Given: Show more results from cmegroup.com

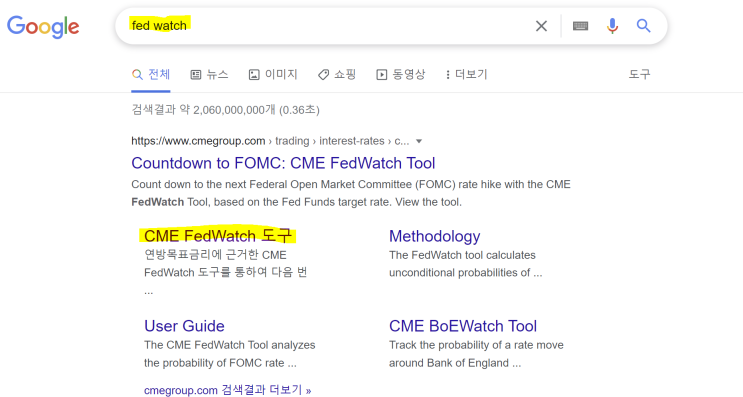Looking at the screenshot, I should pos(227,390).
